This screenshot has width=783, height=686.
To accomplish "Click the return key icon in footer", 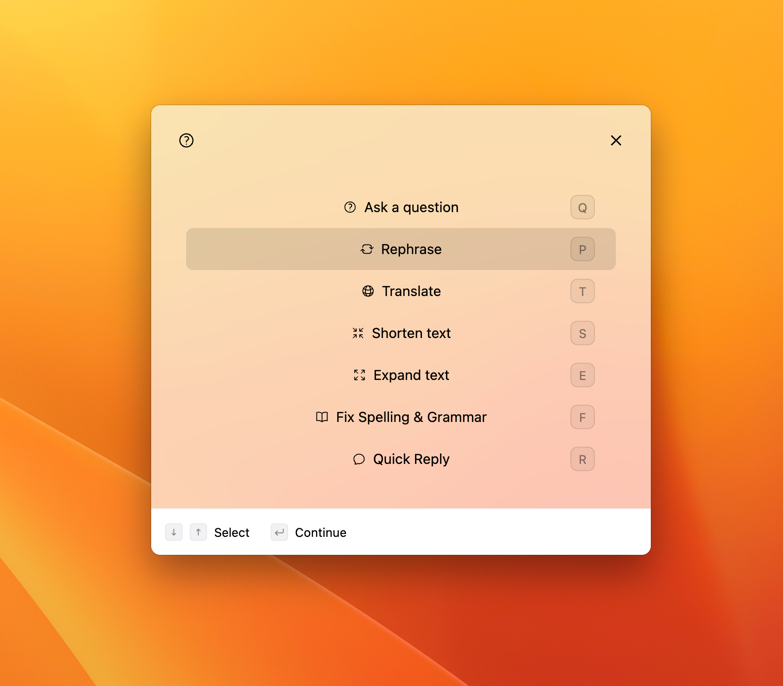I will (279, 532).
